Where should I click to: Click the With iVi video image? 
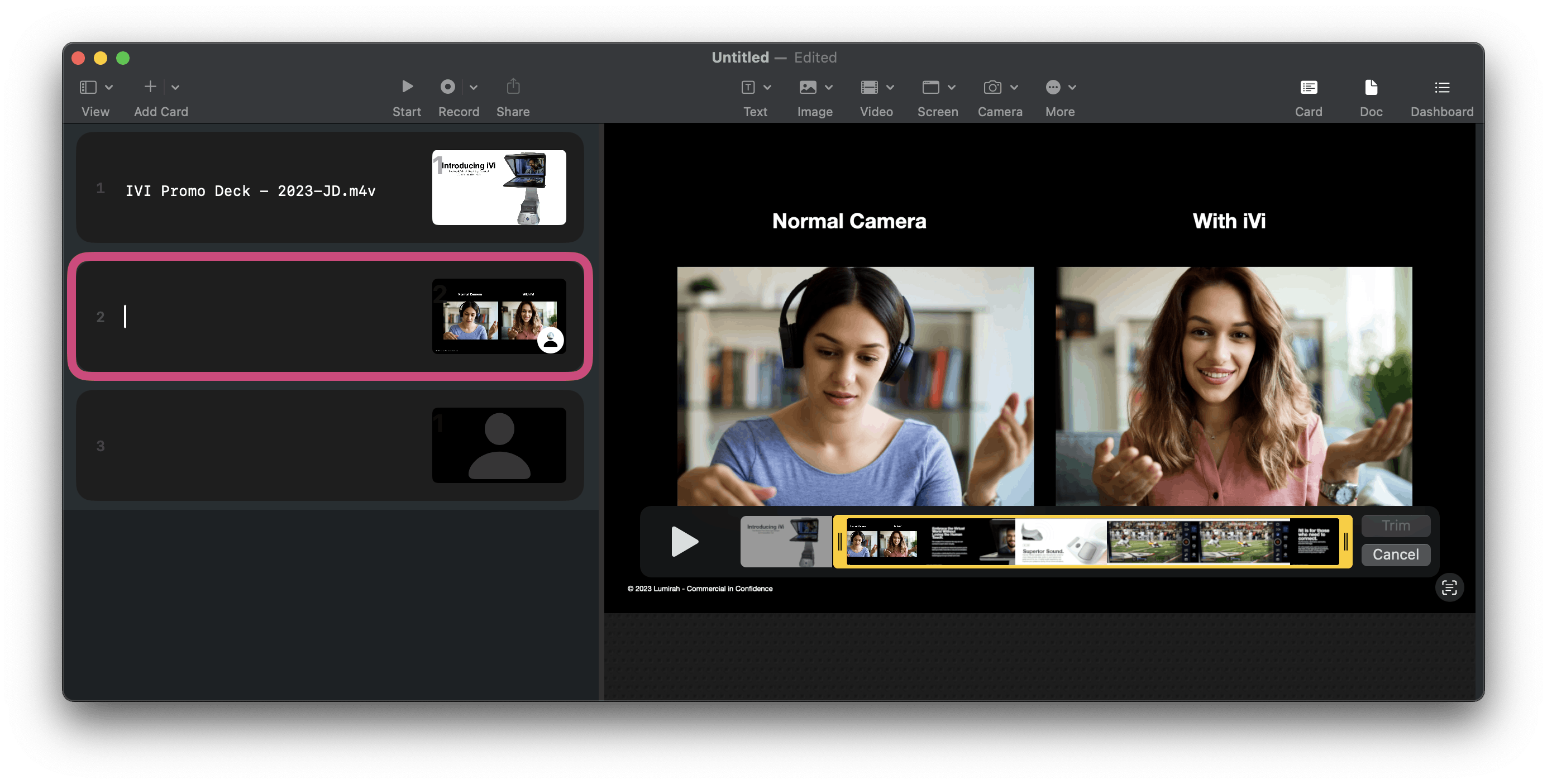click(x=1234, y=386)
